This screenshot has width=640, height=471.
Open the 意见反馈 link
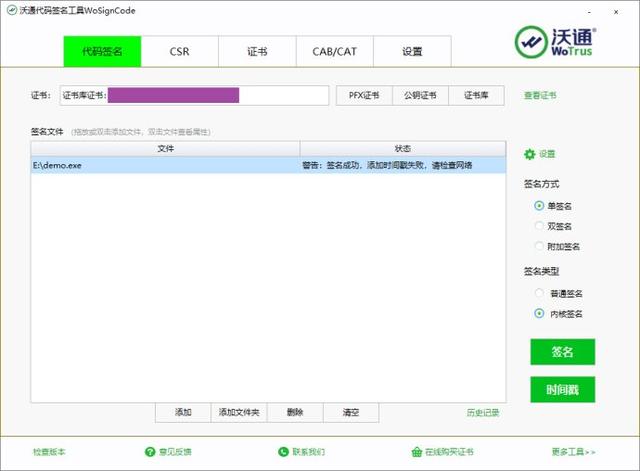coord(175,452)
